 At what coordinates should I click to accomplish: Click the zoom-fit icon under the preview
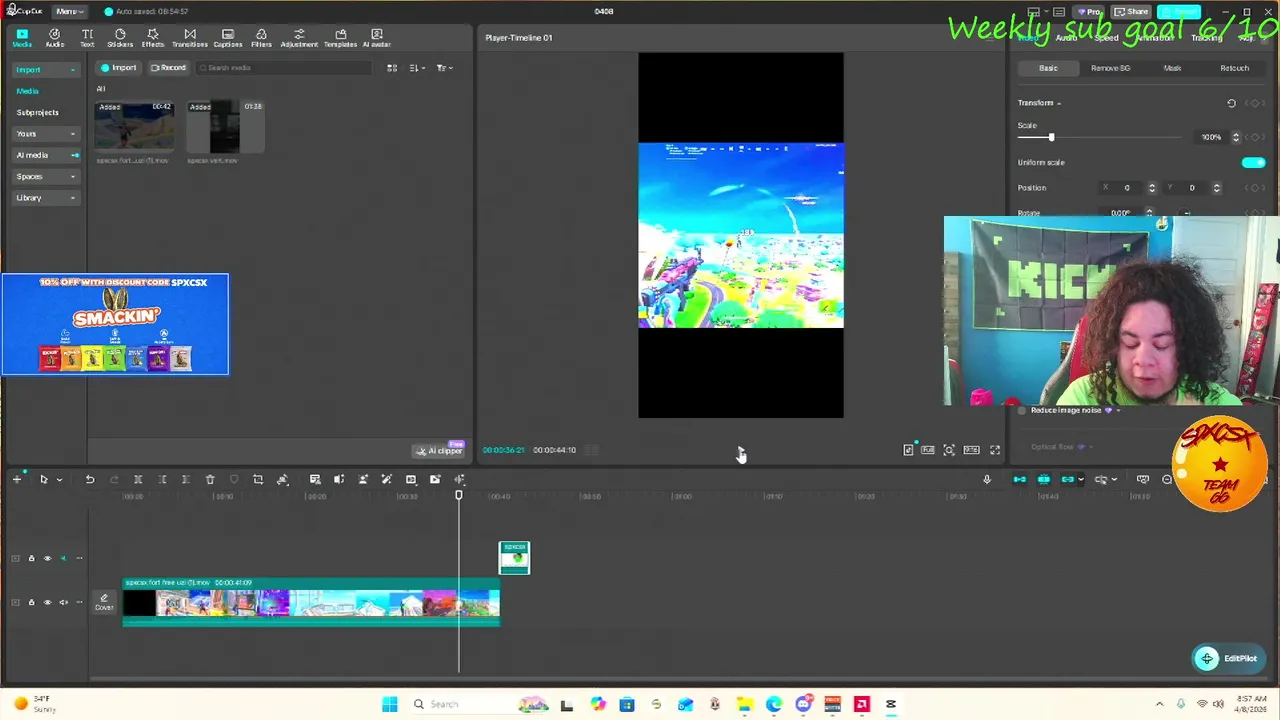949,450
